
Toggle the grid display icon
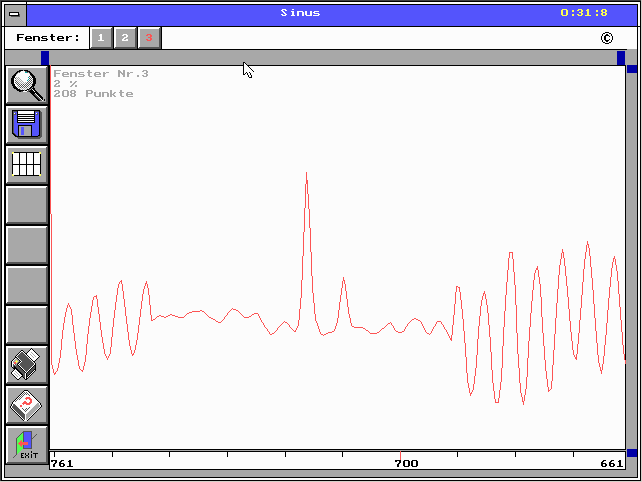click(27, 165)
